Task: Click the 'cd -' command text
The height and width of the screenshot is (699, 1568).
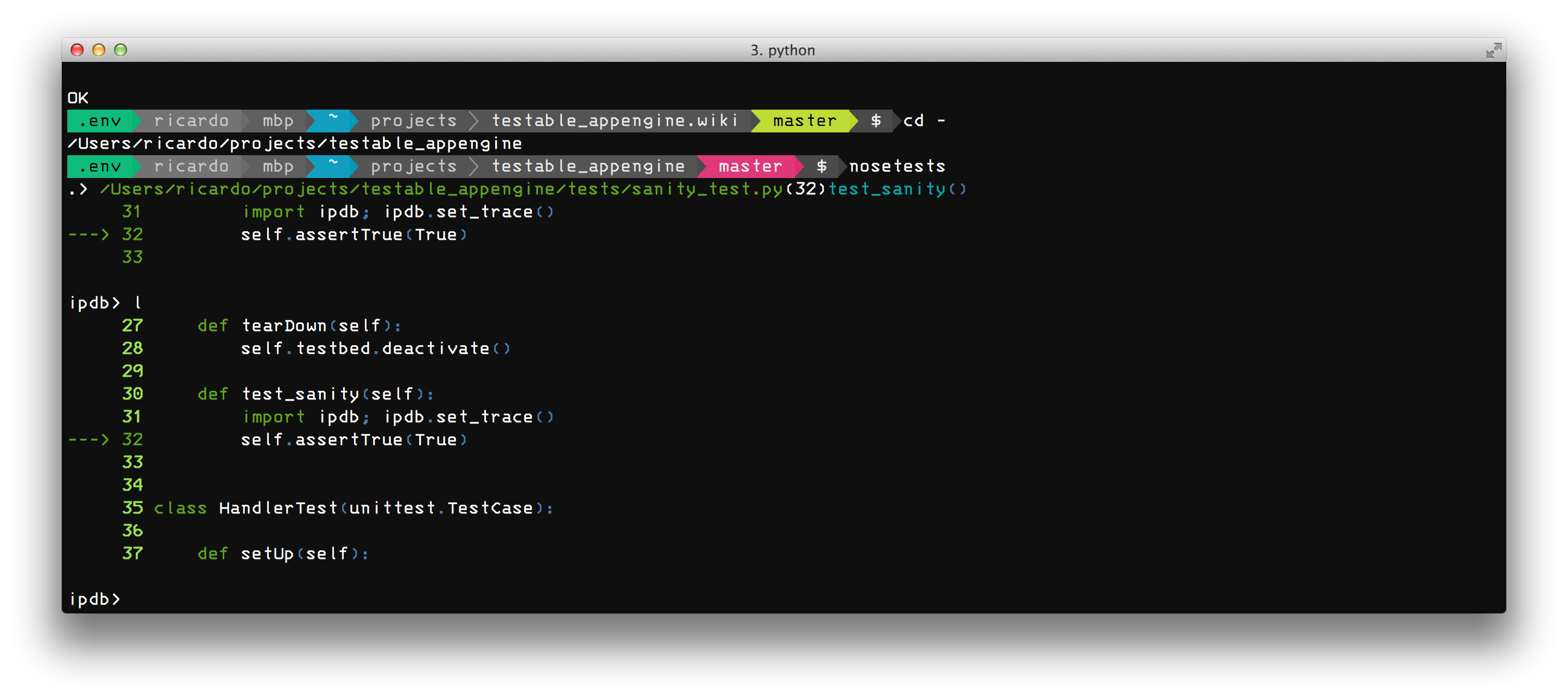Action: pyautogui.click(x=924, y=120)
